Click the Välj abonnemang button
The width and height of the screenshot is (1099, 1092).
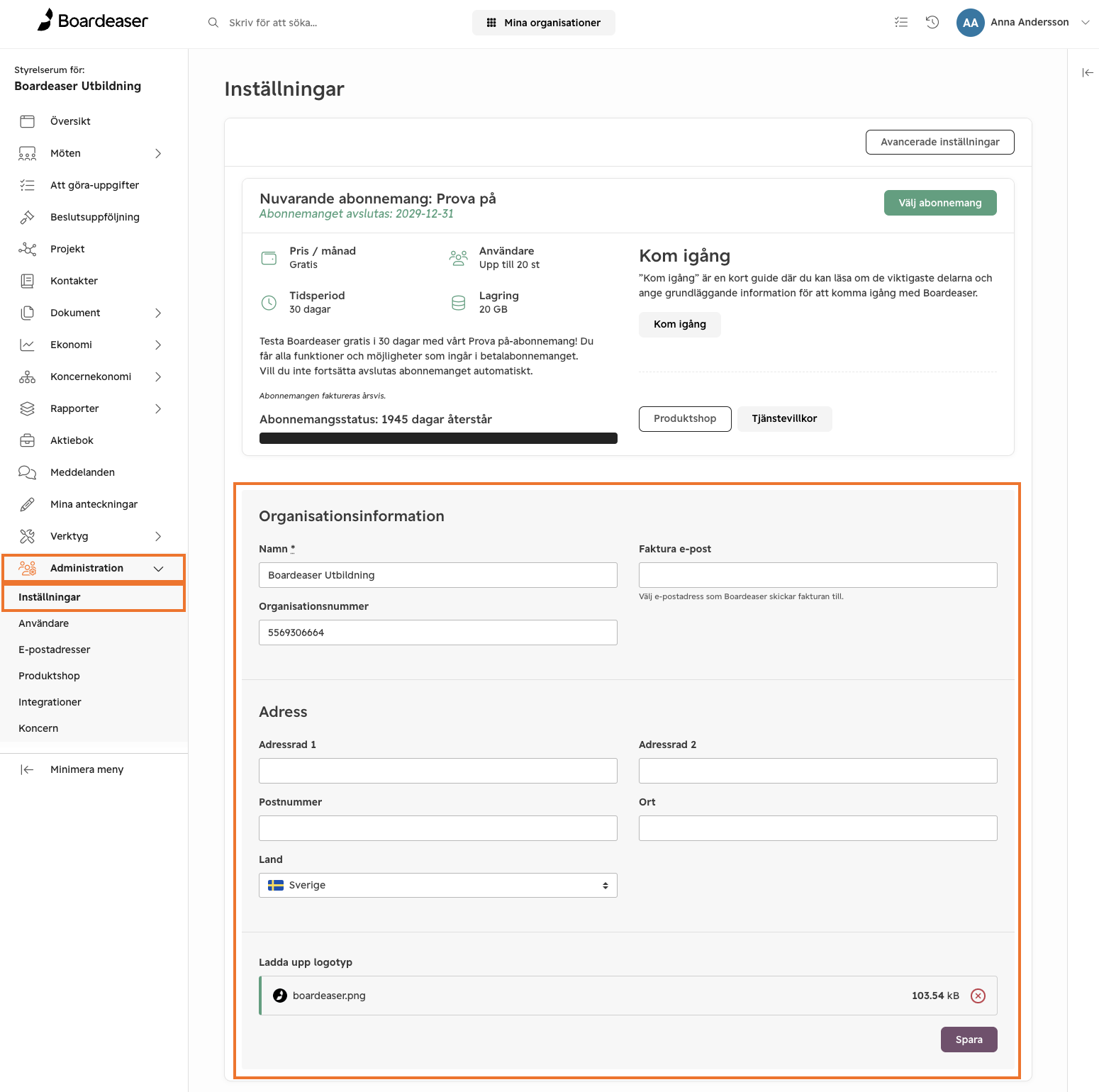(939, 203)
